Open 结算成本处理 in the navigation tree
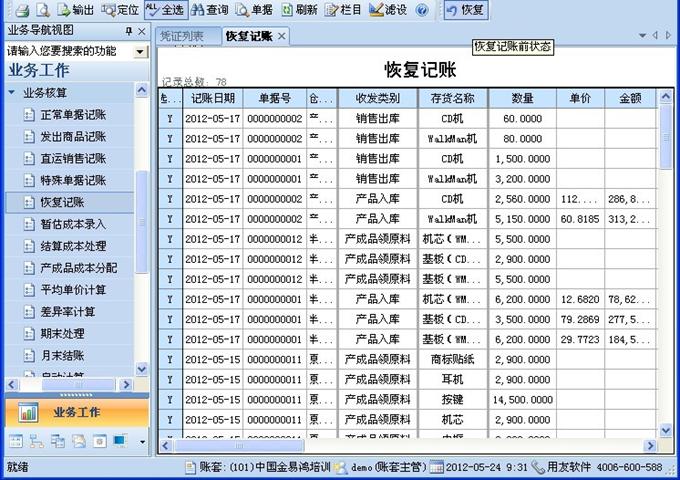This screenshot has width=680, height=480. [73, 246]
